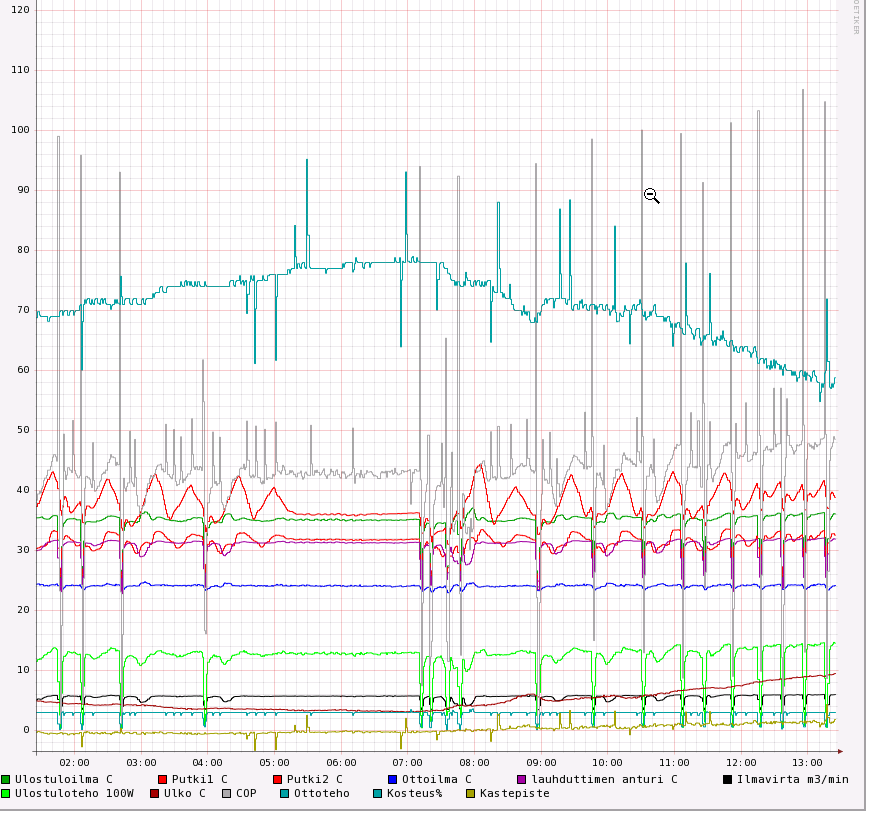Click the red Putki1 C legend swatch
869x814 pixels.
[162, 782]
